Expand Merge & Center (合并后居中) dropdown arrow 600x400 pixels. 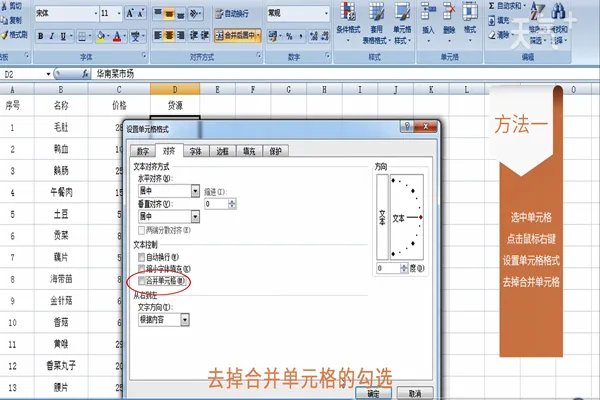click(258, 36)
